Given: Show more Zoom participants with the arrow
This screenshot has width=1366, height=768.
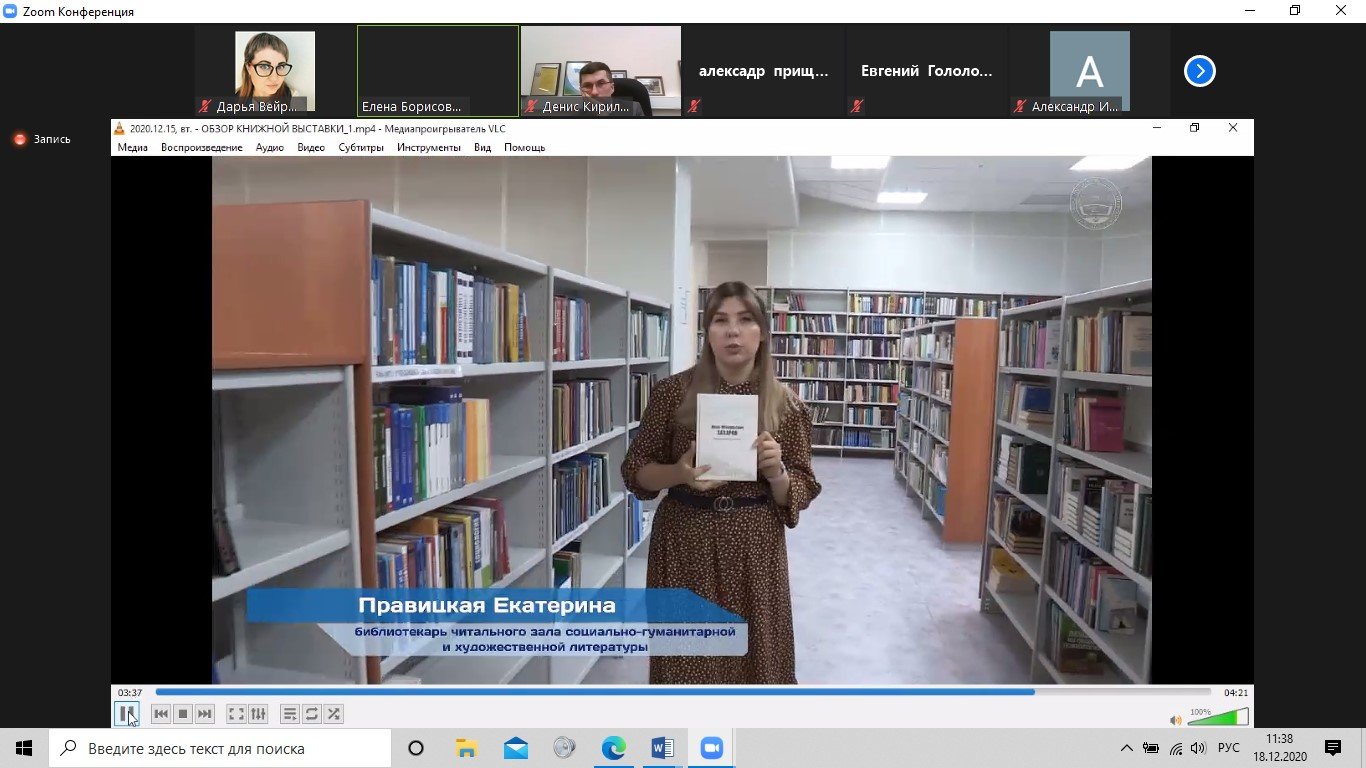Looking at the screenshot, I should pyautogui.click(x=1199, y=71).
